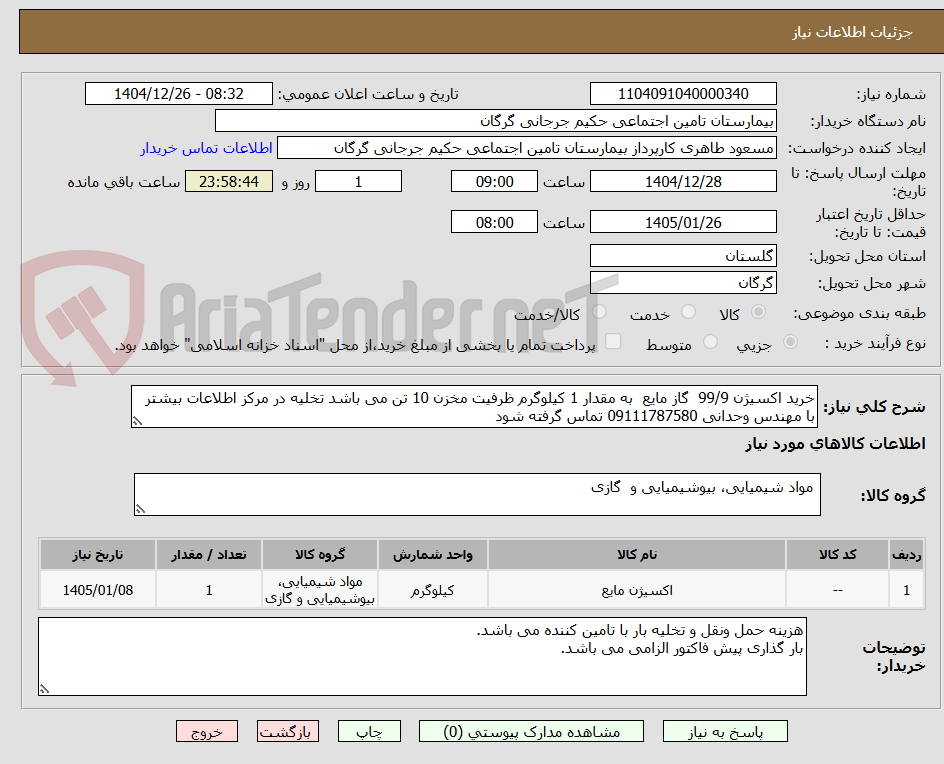Click the goods group text area

click(477, 494)
